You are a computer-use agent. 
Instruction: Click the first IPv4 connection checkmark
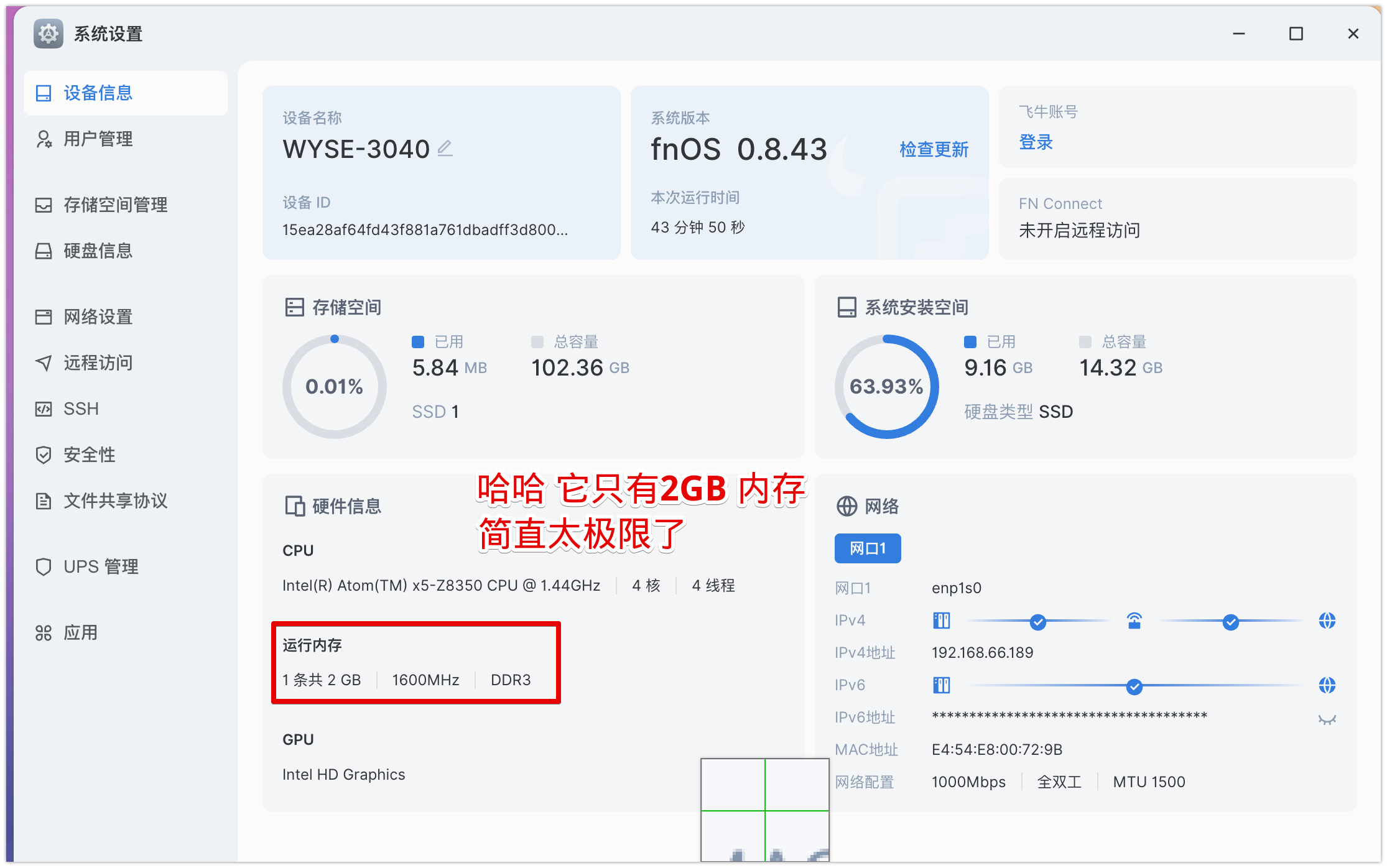click(1037, 621)
